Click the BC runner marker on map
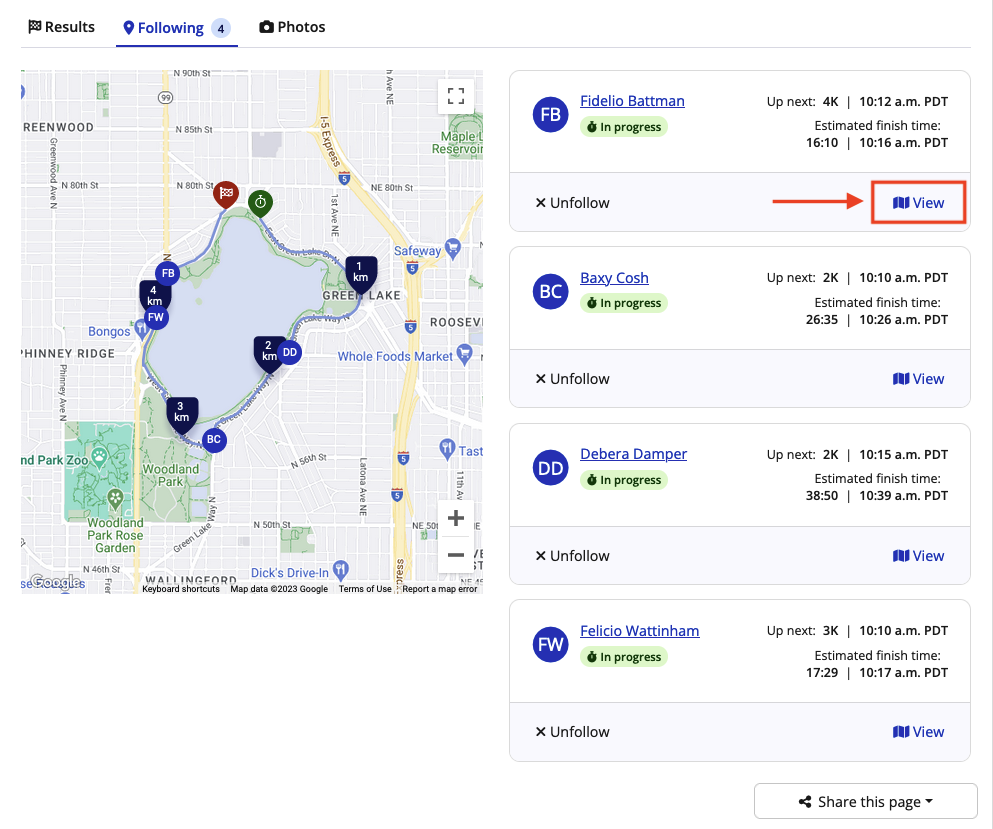This screenshot has height=829, width=993. [213, 439]
